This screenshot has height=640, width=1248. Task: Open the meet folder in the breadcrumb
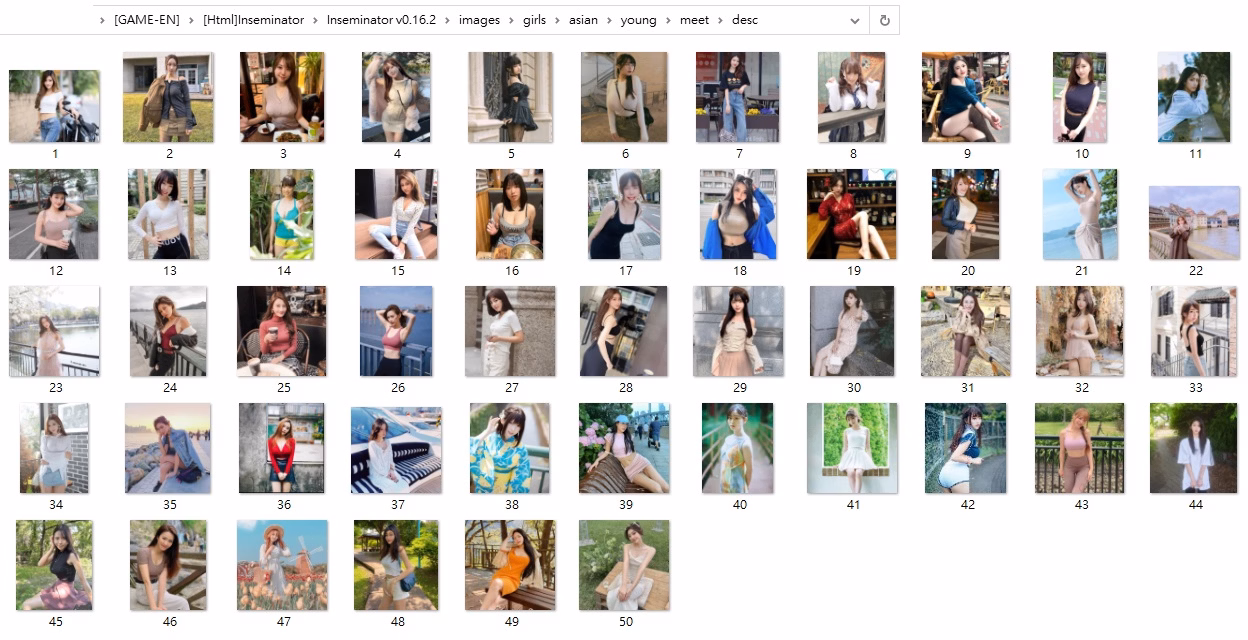coord(693,20)
